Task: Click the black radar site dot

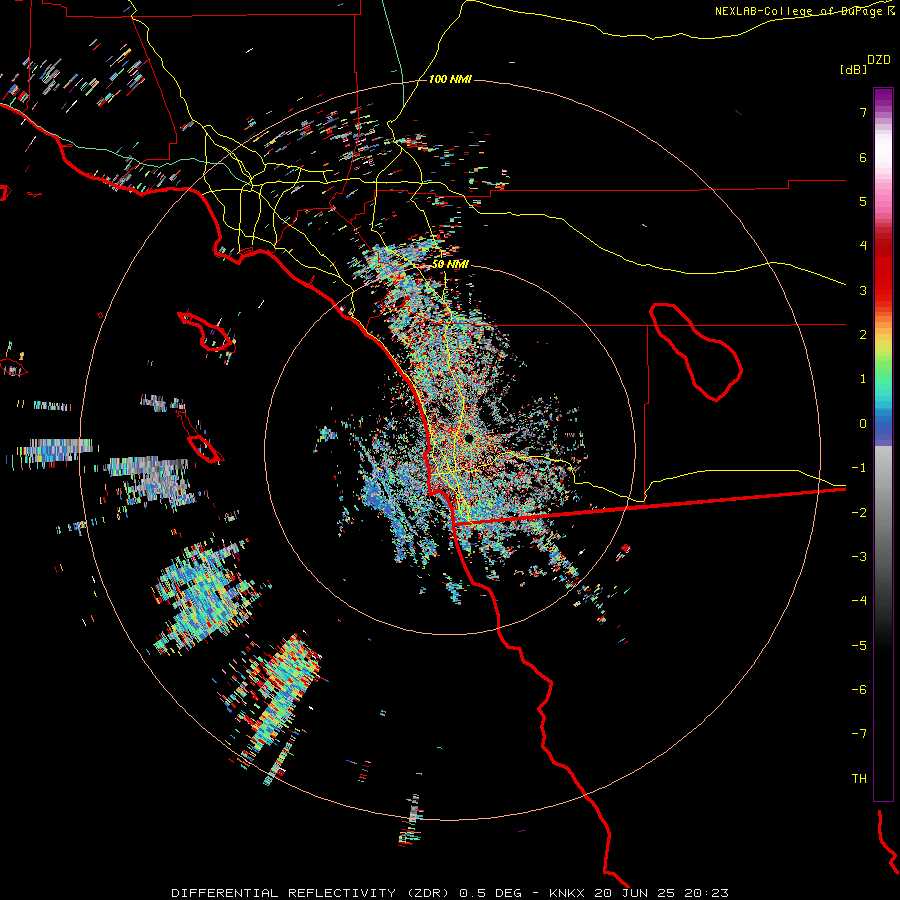Action: tap(469, 439)
